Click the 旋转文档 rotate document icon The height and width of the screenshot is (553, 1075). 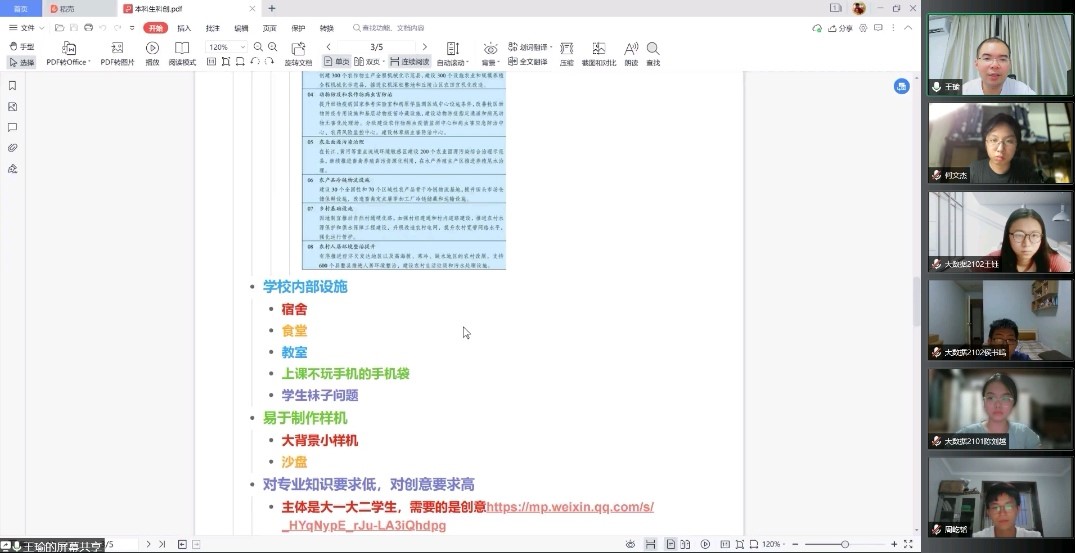pyautogui.click(x=297, y=53)
